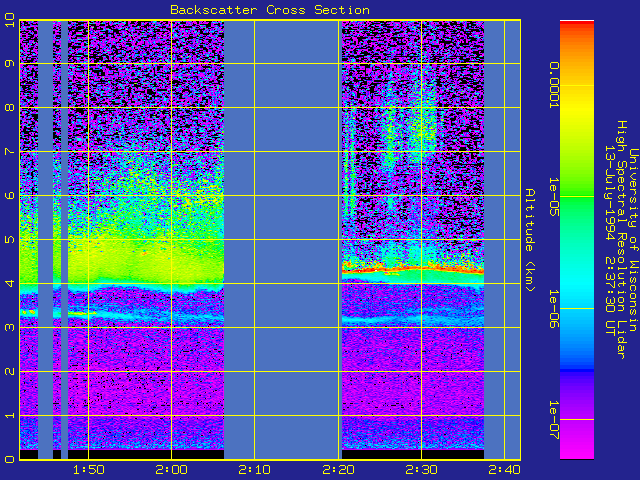640x480 pixels.
Task: Click the 'University of Wisconsin' caption line
Action: (632, 240)
